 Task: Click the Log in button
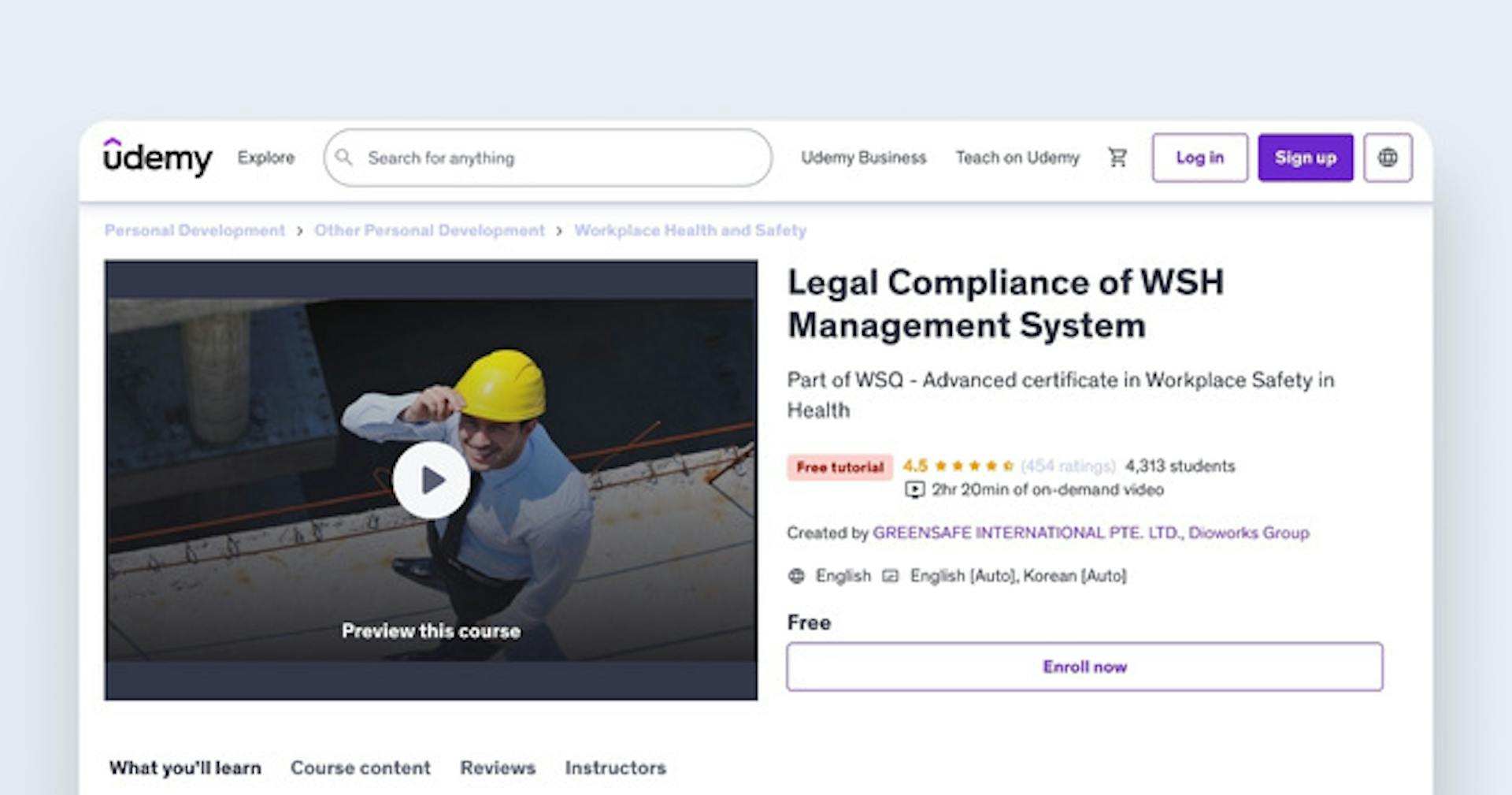pos(1199,158)
